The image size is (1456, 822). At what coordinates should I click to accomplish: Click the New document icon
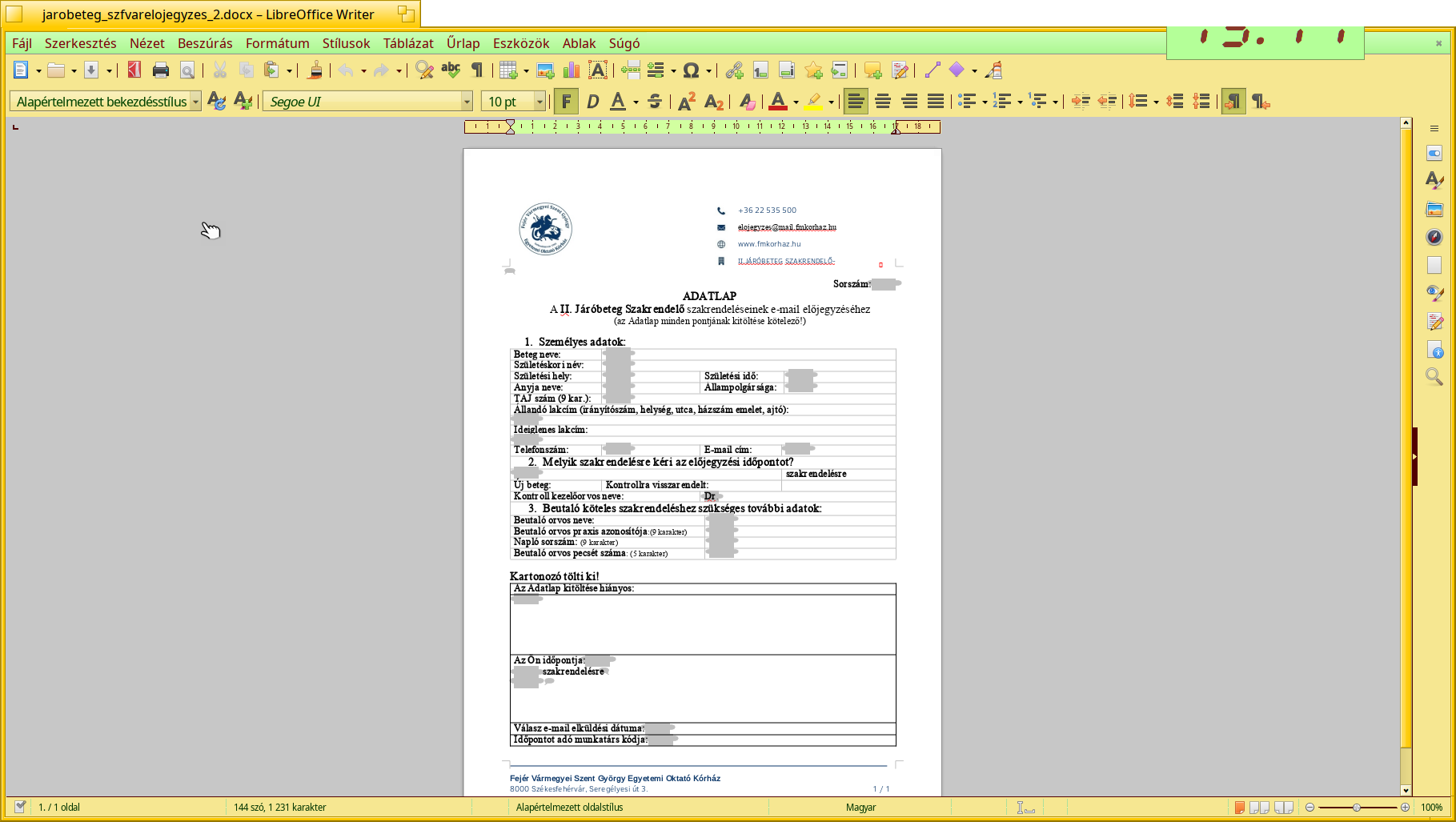click(x=21, y=70)
